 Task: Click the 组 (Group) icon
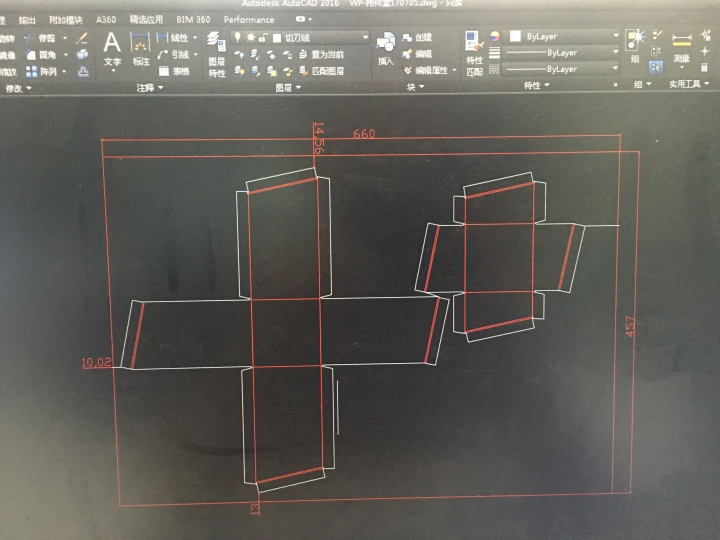point(636,46)
